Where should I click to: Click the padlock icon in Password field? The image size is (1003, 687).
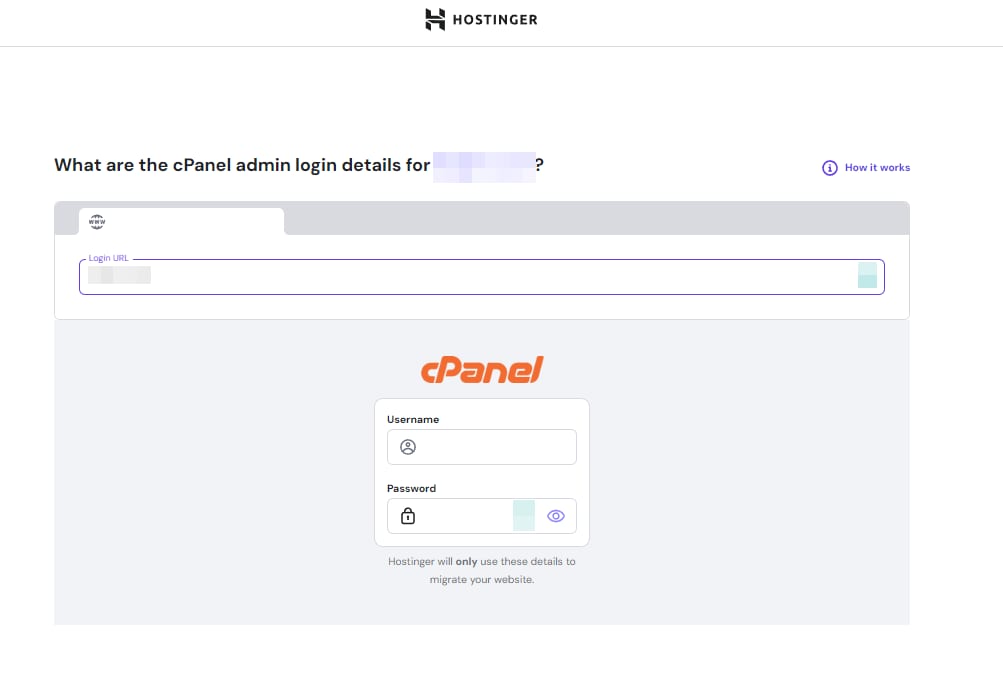point(407,516)
